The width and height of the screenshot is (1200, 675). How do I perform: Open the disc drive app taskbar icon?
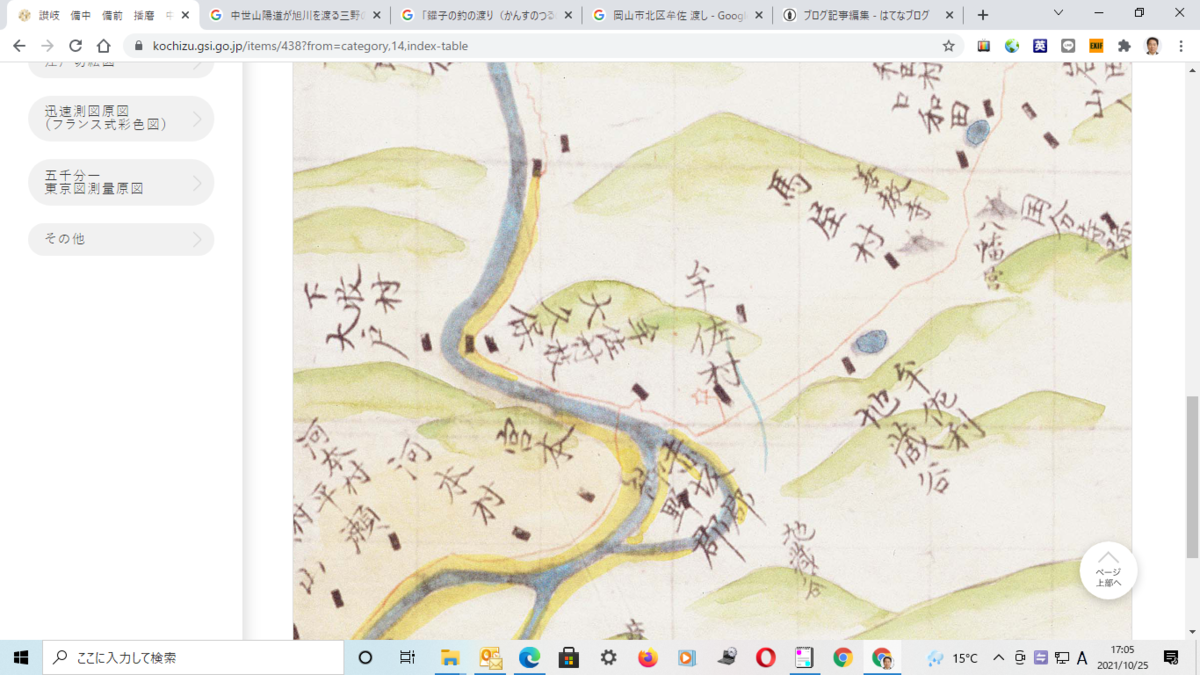point(726,657)
